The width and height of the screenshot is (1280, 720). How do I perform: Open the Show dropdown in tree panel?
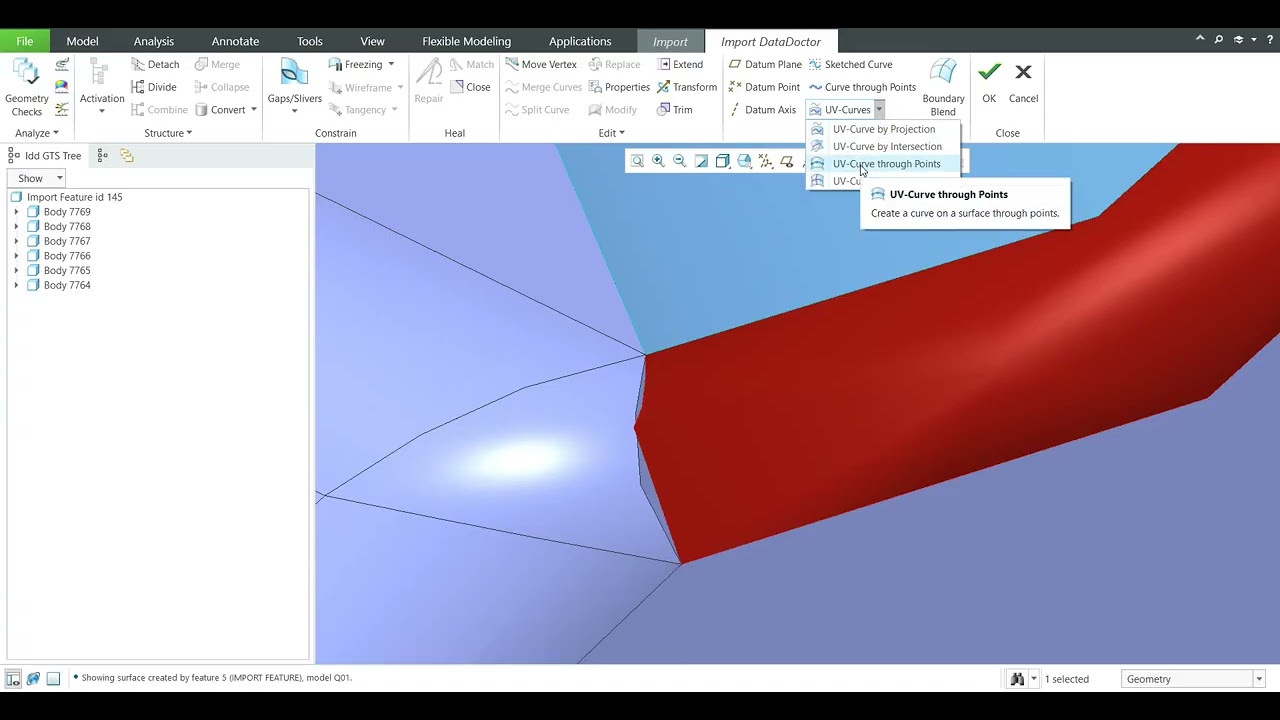[x=38, y=178]
